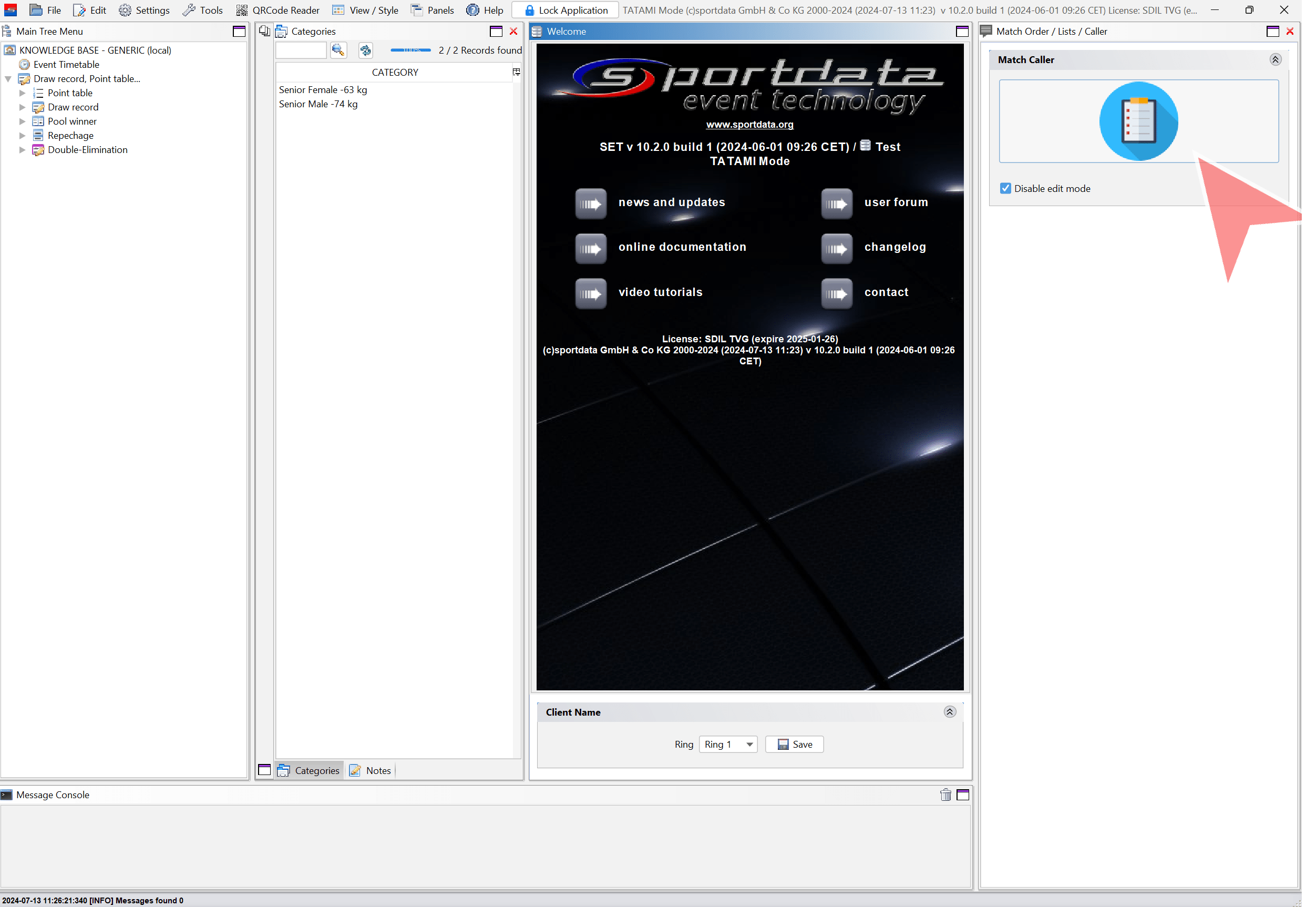Viewport: 1316px width, 907px height.
Task: Click the news and updates arrow icon
Action: 590,203
